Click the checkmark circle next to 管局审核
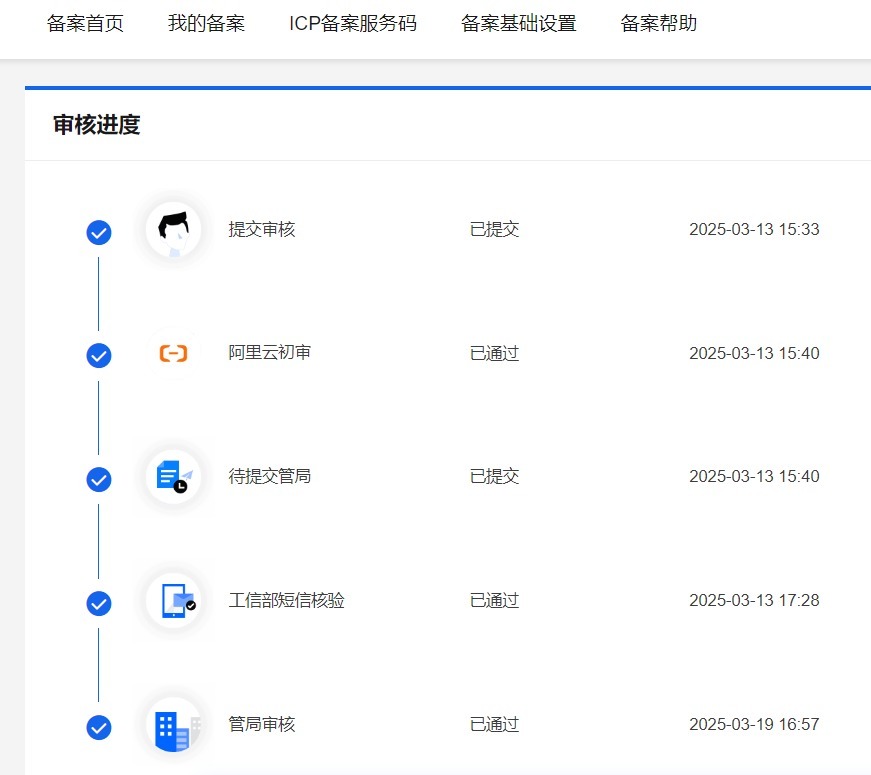This screenshot has width=871, height=775. tap(99, 727)
